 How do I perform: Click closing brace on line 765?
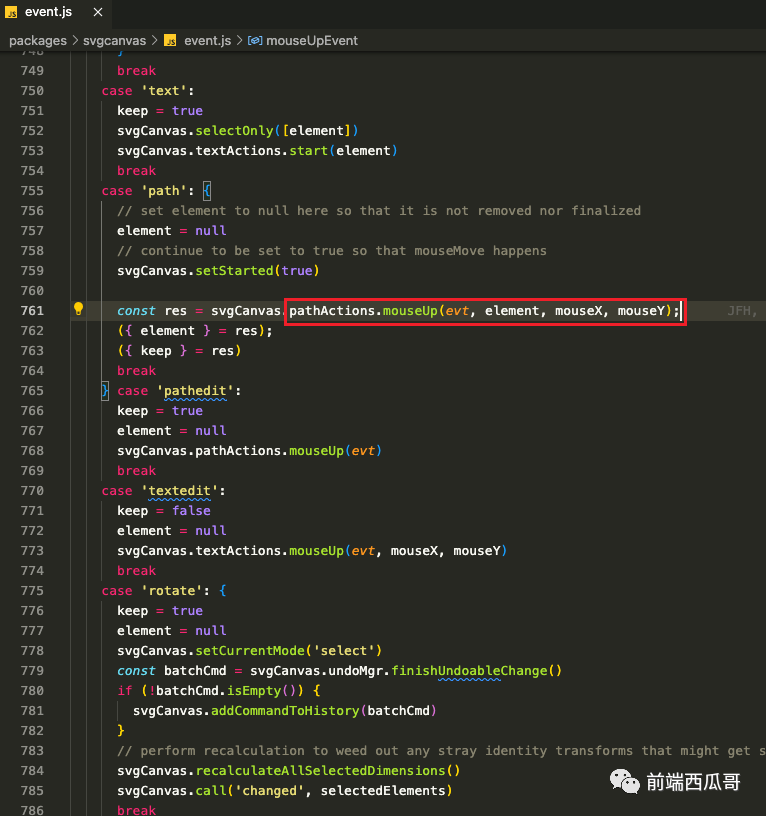[105, 391]
